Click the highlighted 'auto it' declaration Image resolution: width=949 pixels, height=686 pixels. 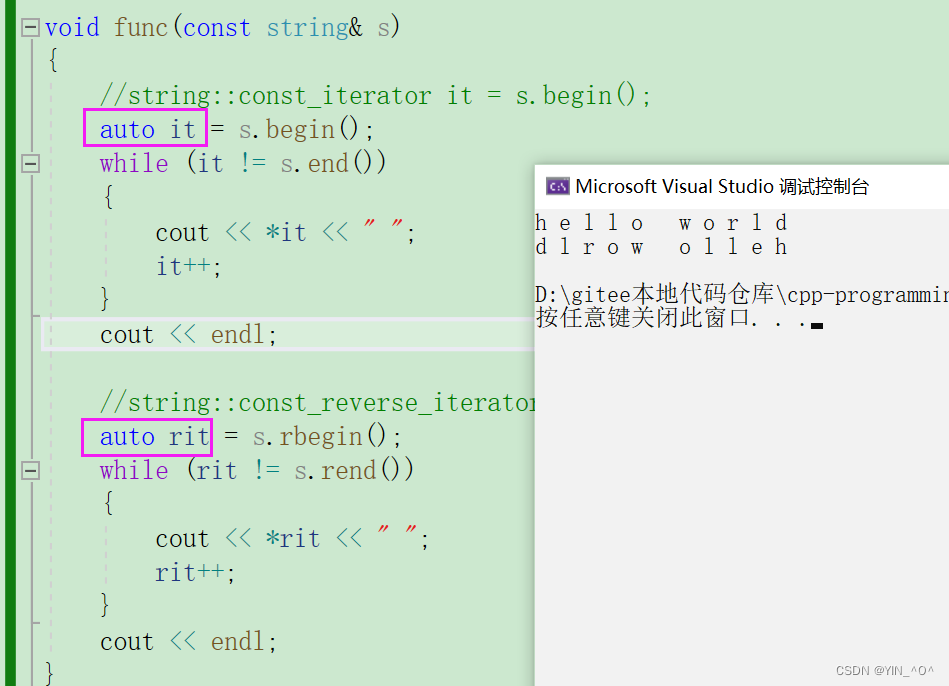click(146, 129)
